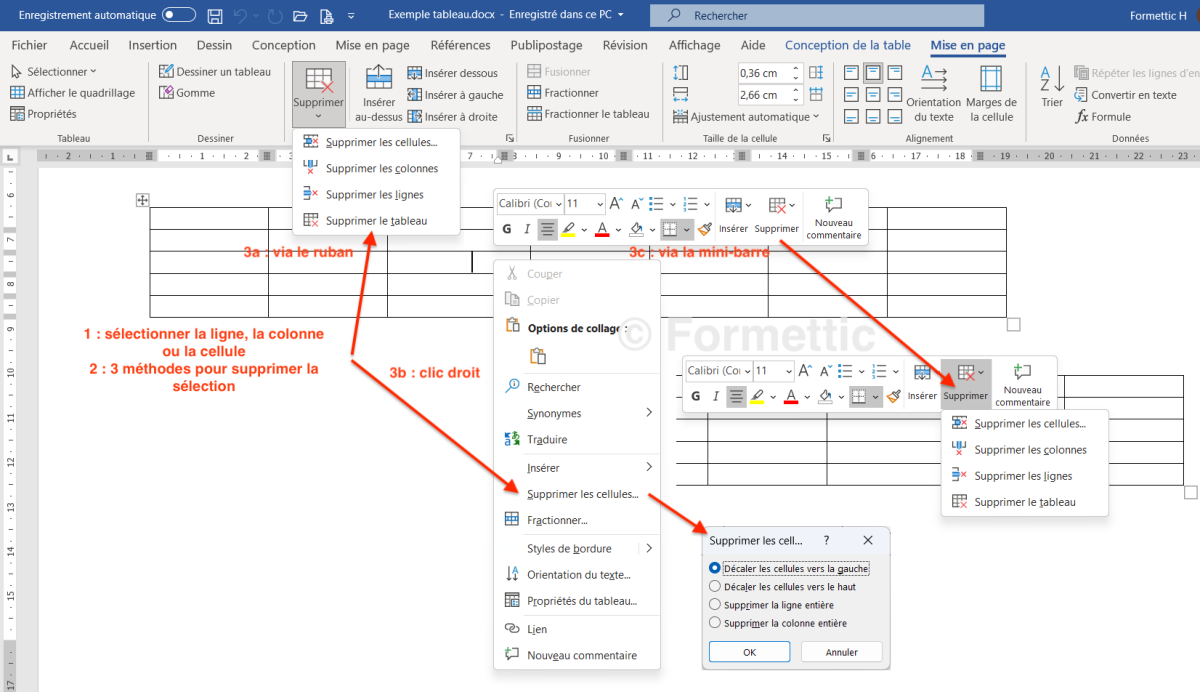1200x692 pixels.
Task: Click OK in Supprimer les cellules dialog
Action: click(749, 652)
